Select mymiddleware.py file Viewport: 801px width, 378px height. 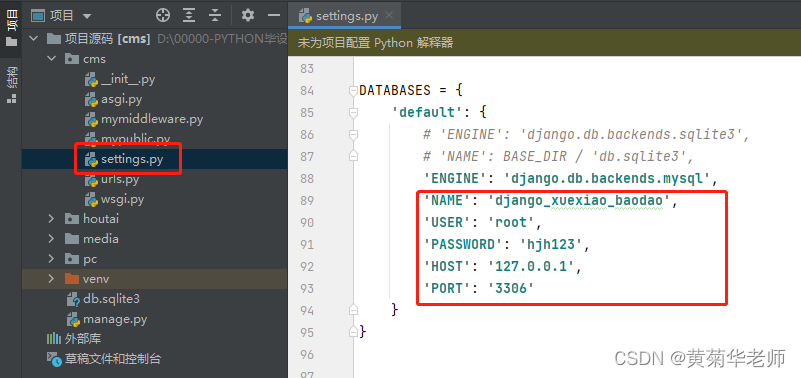point(152,119)
